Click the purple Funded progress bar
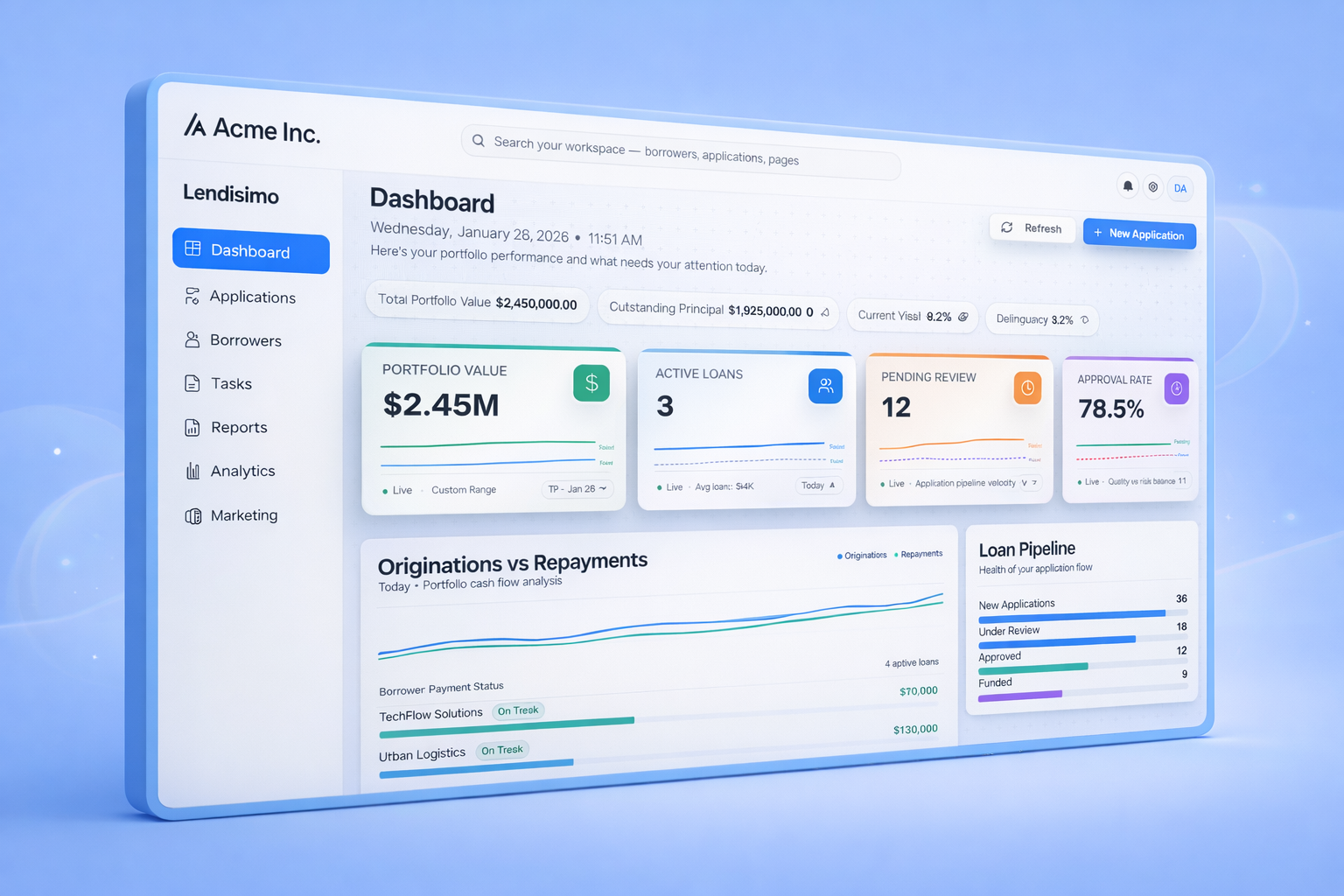 click(x=1020, y=696)
